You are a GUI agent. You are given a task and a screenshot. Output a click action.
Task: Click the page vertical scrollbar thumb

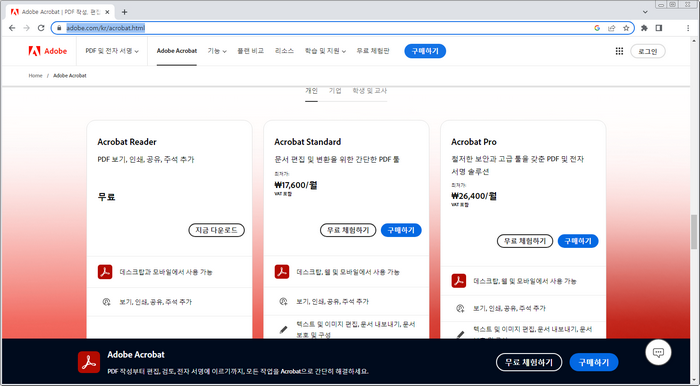[x=694, y=231]
